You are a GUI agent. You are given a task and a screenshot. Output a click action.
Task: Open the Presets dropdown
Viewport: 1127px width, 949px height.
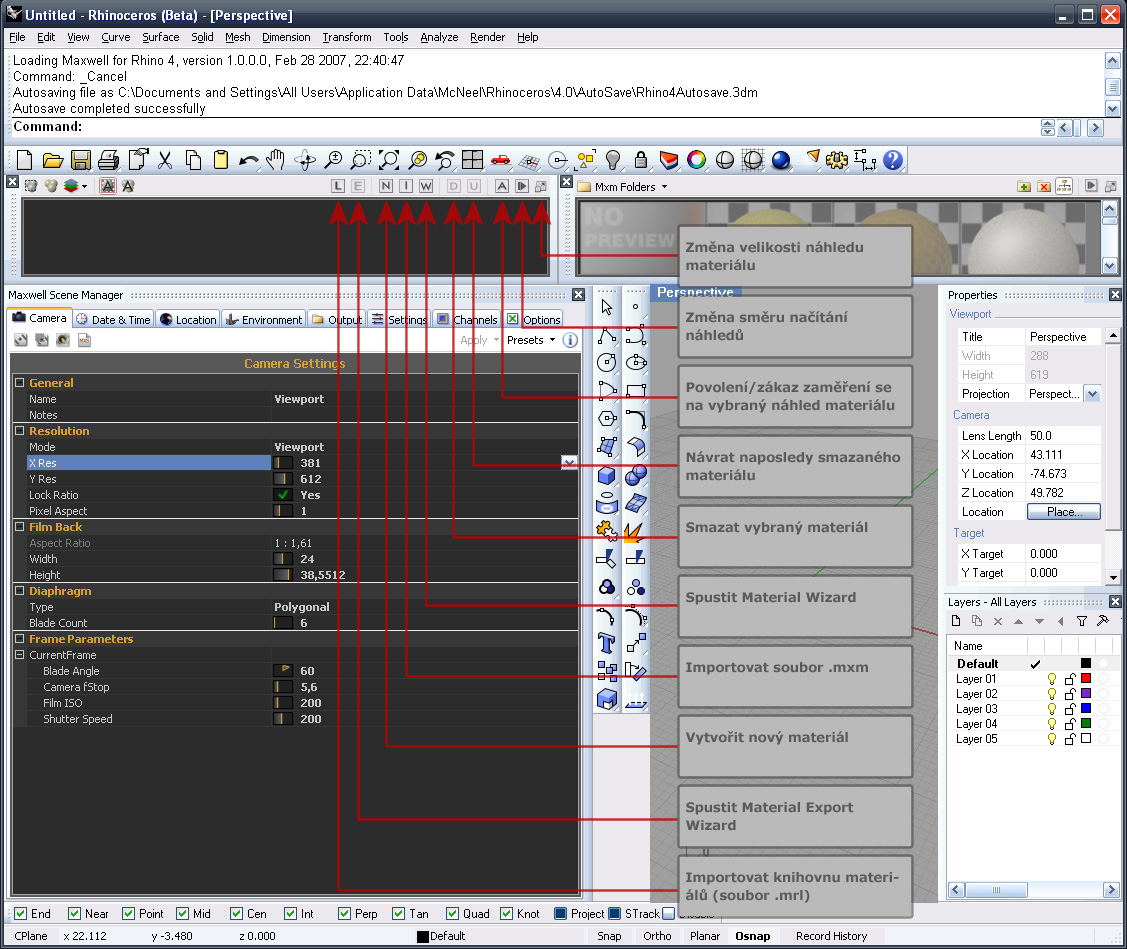pyautogui.click(x=531, y=340)
